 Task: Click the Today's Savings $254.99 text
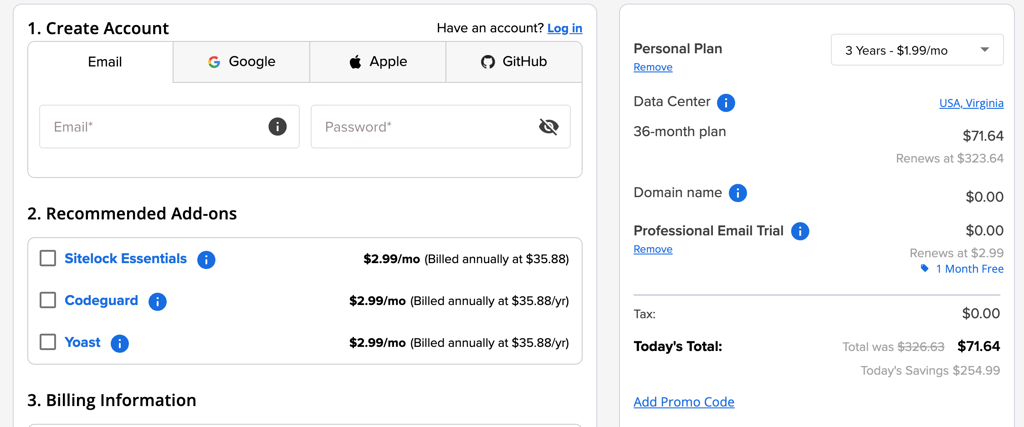(930, 371)
